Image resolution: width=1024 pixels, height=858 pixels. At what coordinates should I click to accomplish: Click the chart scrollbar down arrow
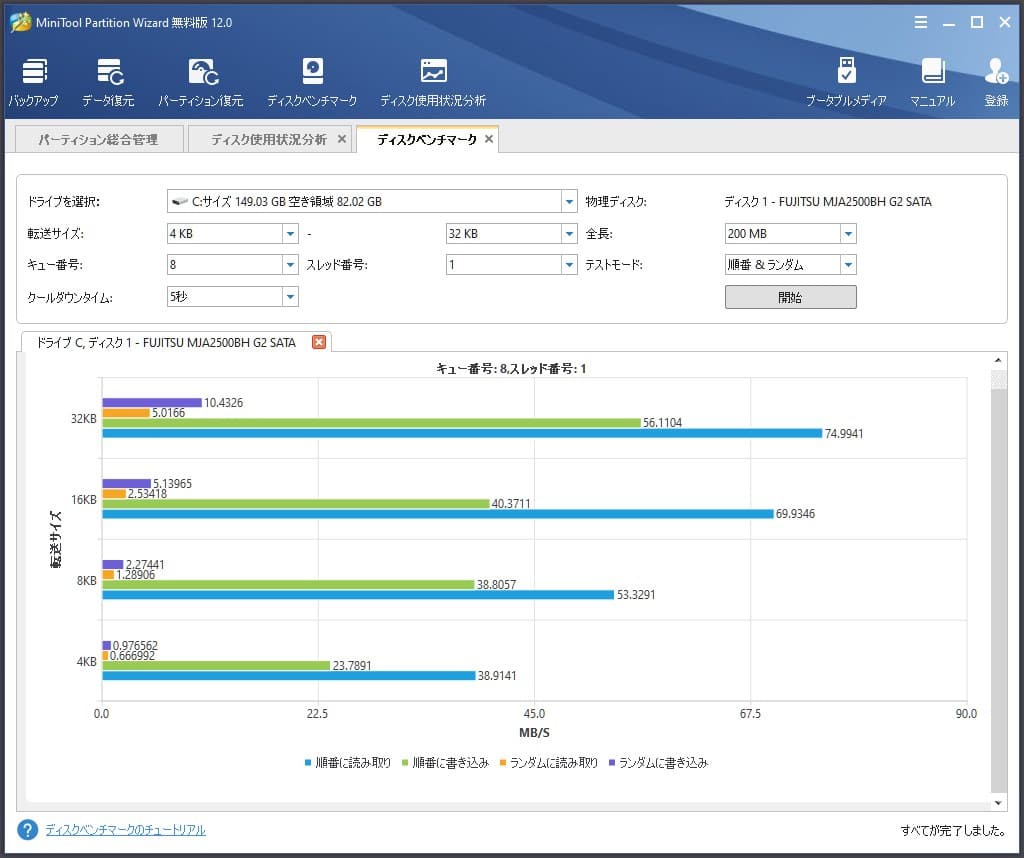[x=998, y=803]
